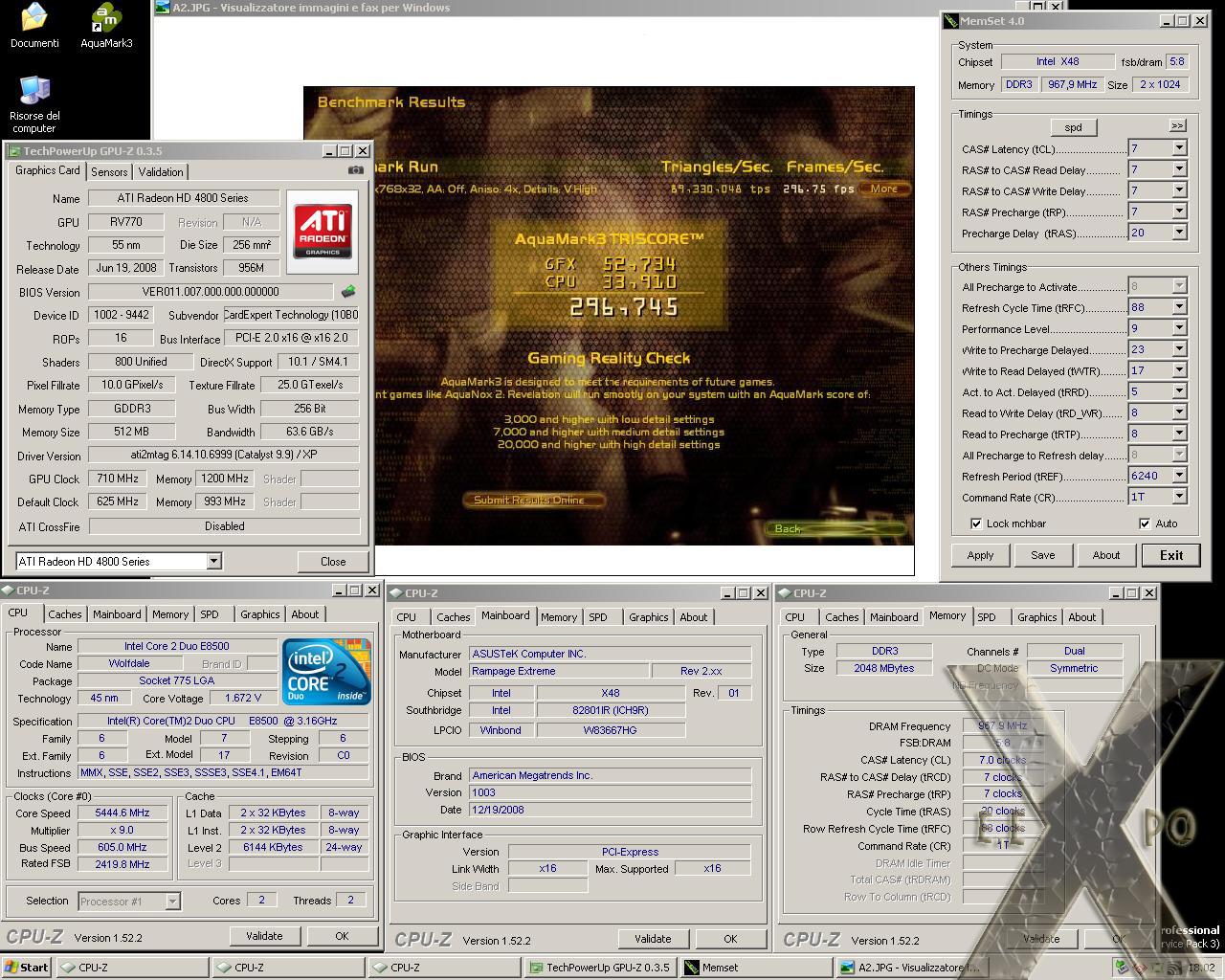This screenshot has width=1225, height=980.
Task: Click OK in the middle CPU-Z window
Action: click(x=730, y=939)
